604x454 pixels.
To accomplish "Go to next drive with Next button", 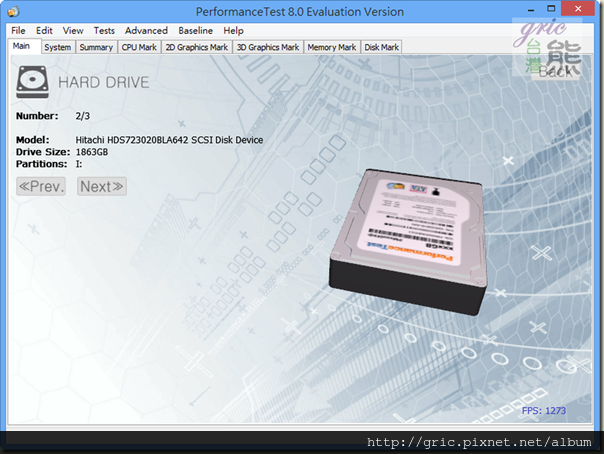I will click(x=102, y=186).
